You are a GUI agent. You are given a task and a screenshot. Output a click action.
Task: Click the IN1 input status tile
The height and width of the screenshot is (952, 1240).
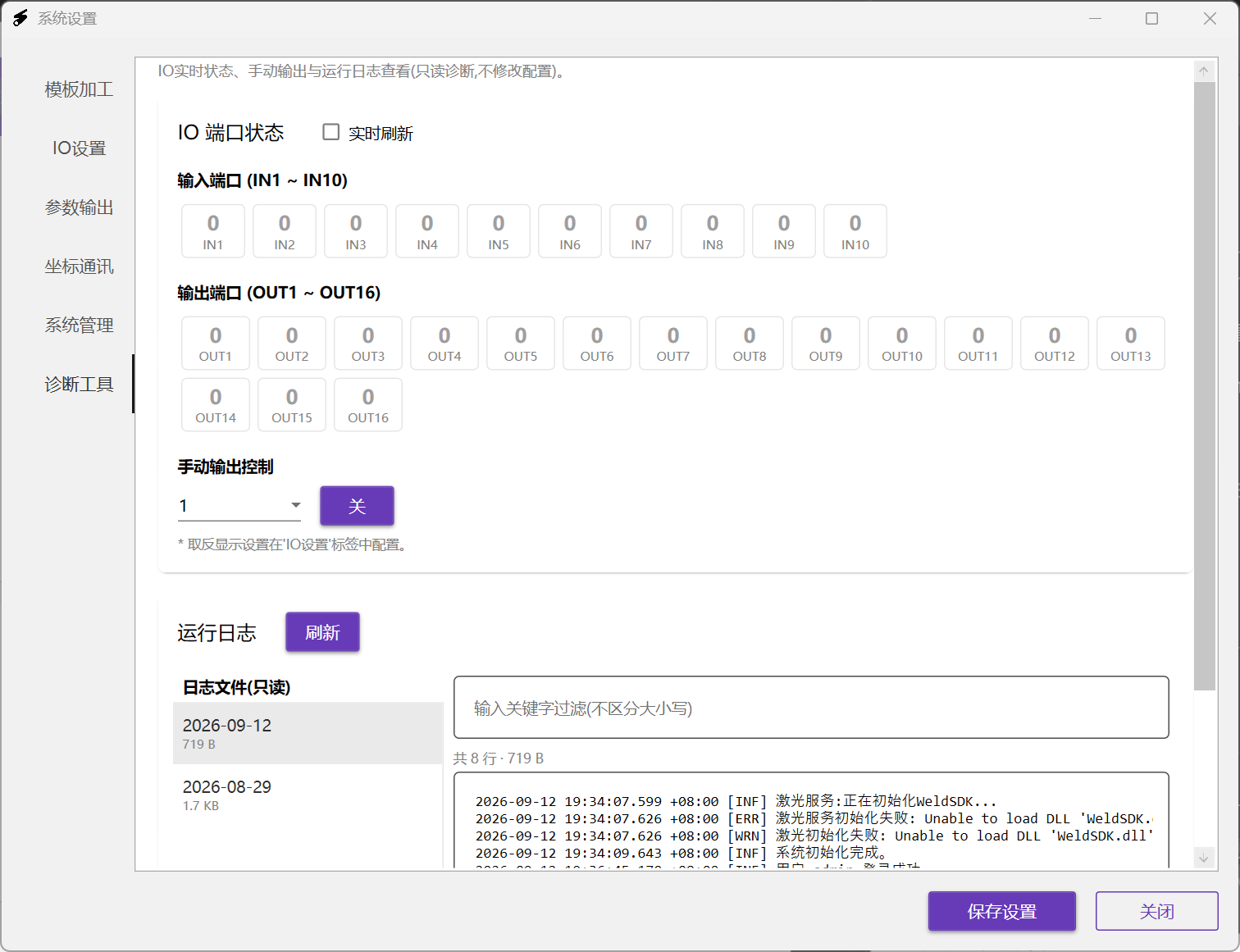pyautogui.click(x=213, y=231)
